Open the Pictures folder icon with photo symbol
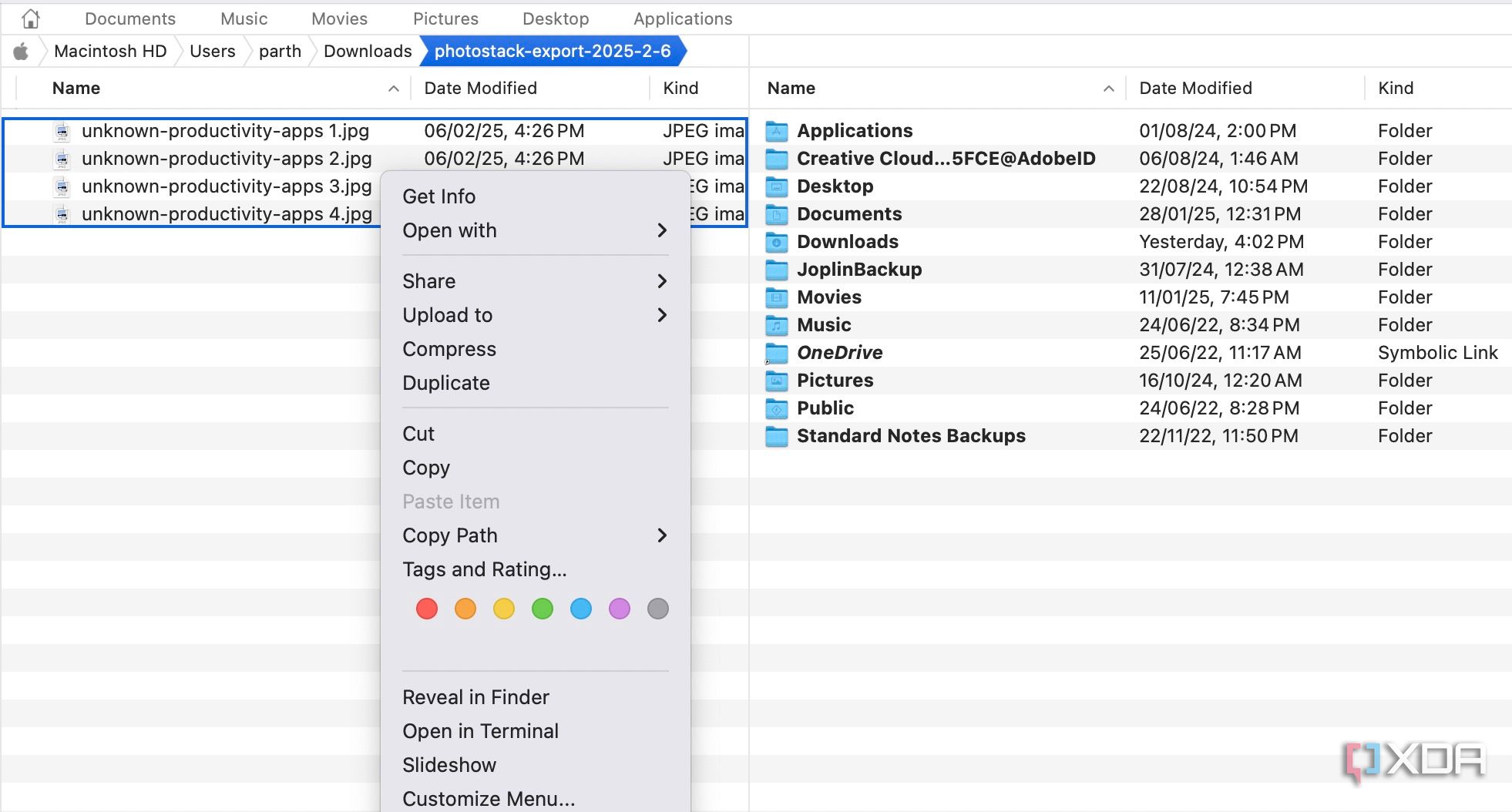Viewport: 1512px width, 812px height. tap(778, 380)
